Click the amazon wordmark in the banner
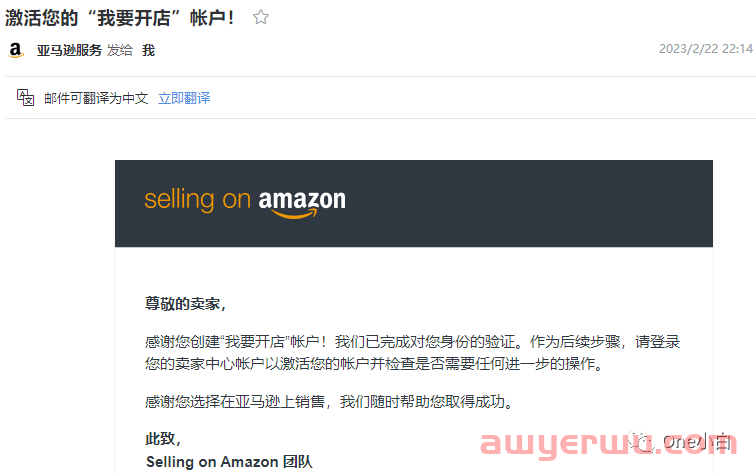 (302, 203)
